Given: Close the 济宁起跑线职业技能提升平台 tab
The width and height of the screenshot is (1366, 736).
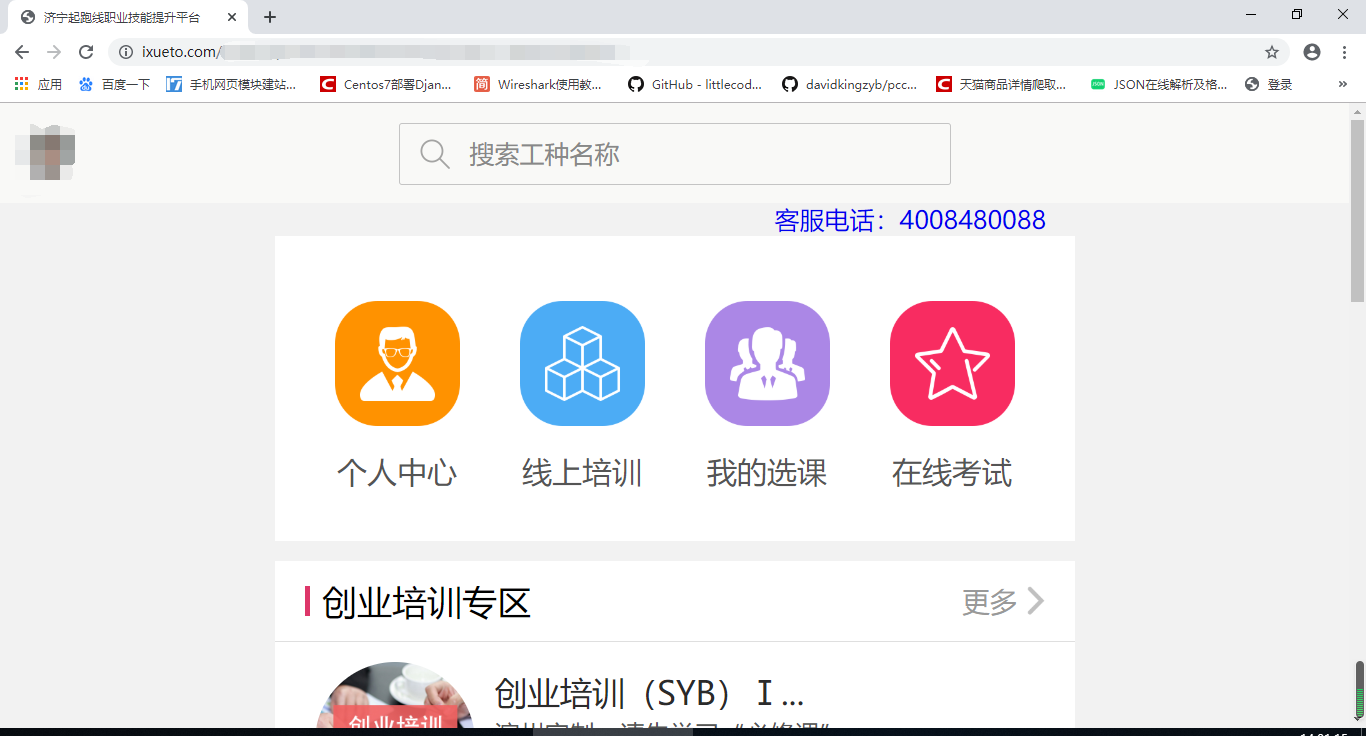Looking at the screenshot, I should (231, 17).
